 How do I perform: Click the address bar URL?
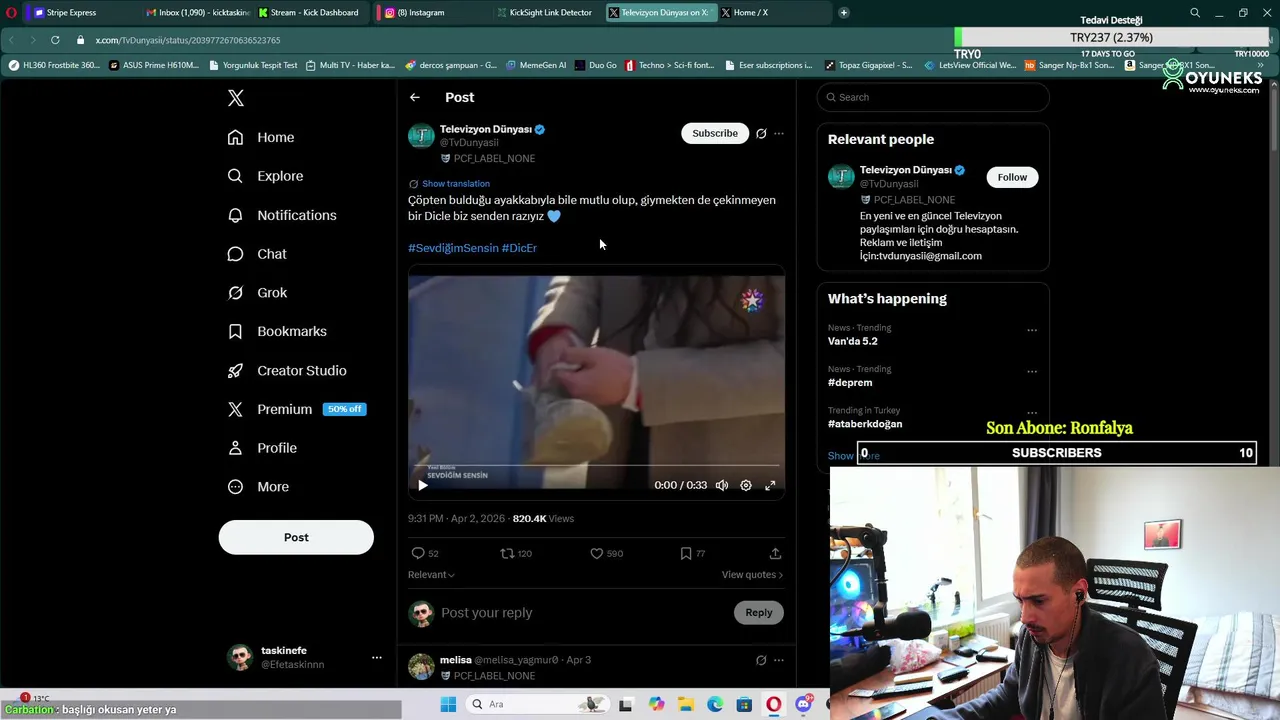click(188, 40)
